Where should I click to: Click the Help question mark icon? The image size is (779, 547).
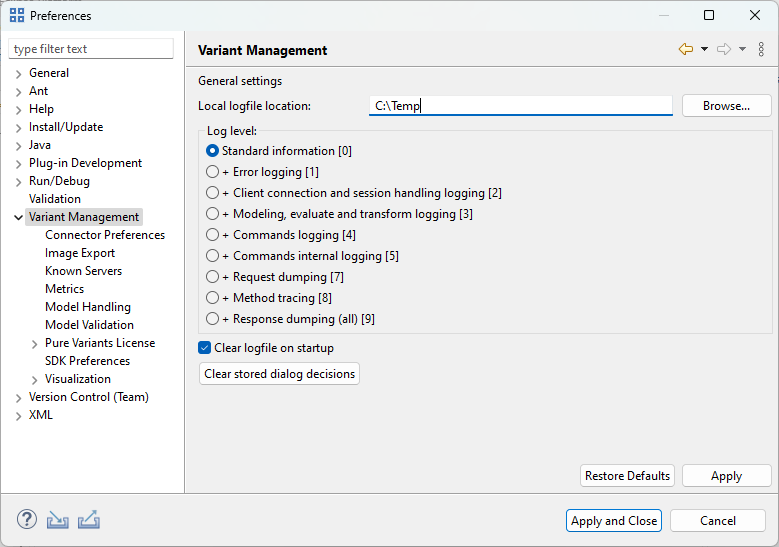[27, 520]
